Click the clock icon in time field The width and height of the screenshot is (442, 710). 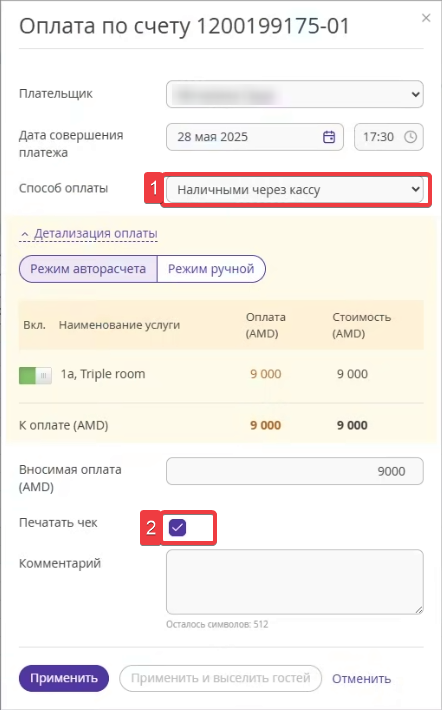[410, 137]
